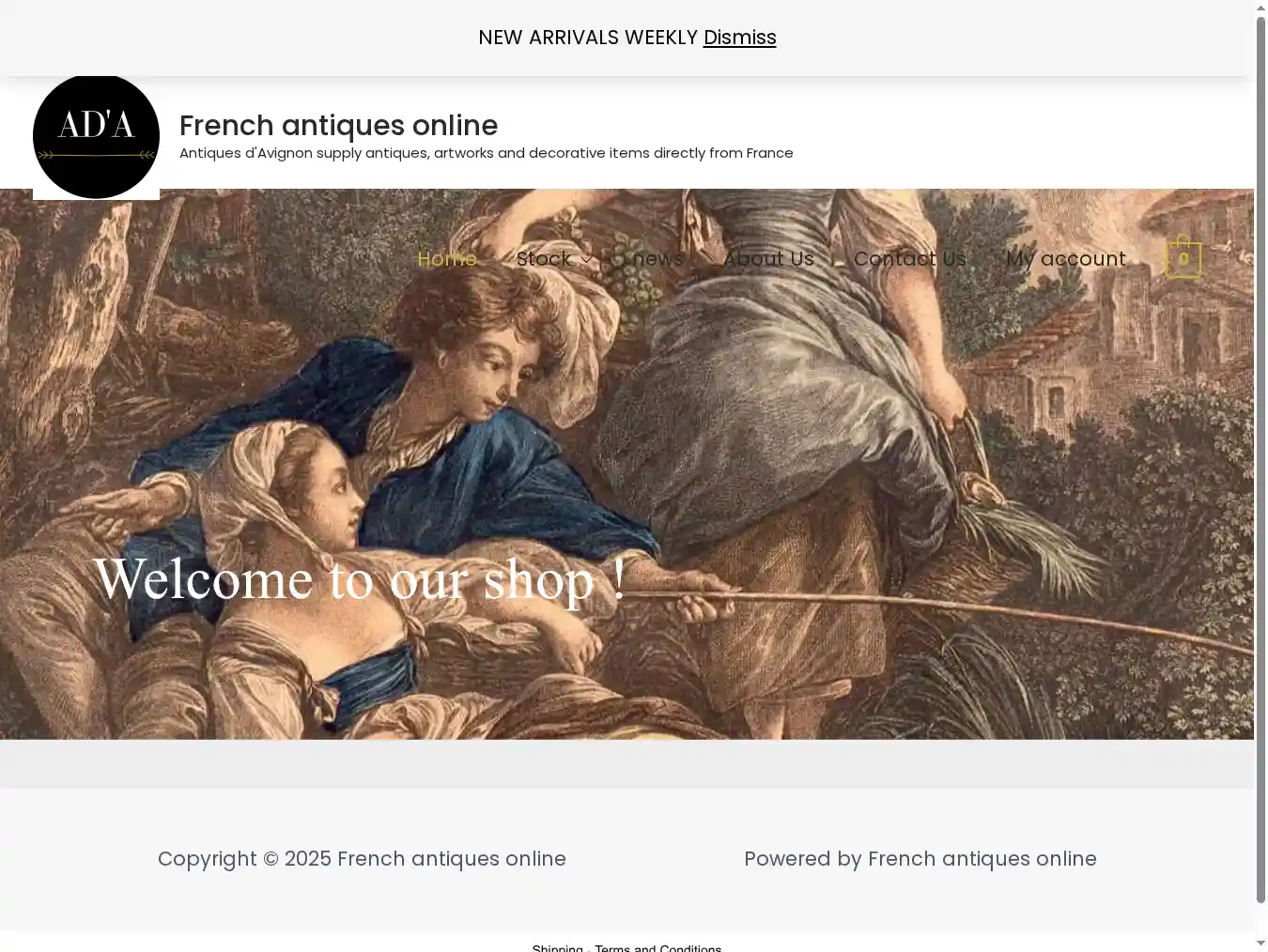Open the shopping cart bag icon
The image size is (1268, 952).
[x=1183, y=256]
